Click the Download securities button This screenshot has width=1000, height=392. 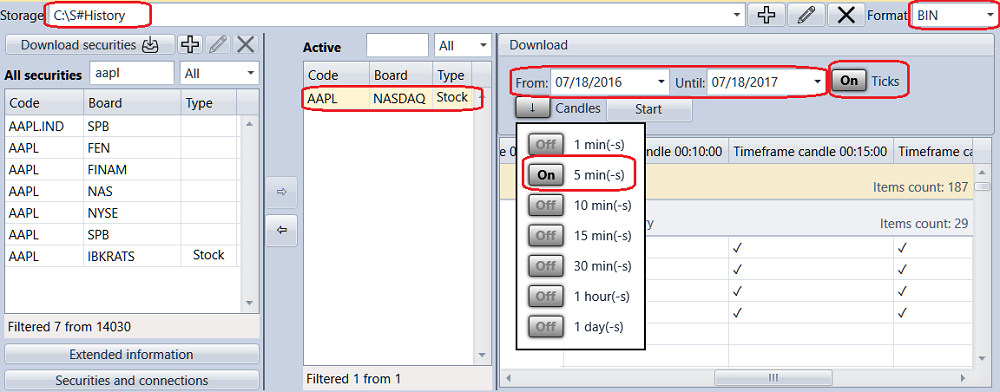coord(89,45)
